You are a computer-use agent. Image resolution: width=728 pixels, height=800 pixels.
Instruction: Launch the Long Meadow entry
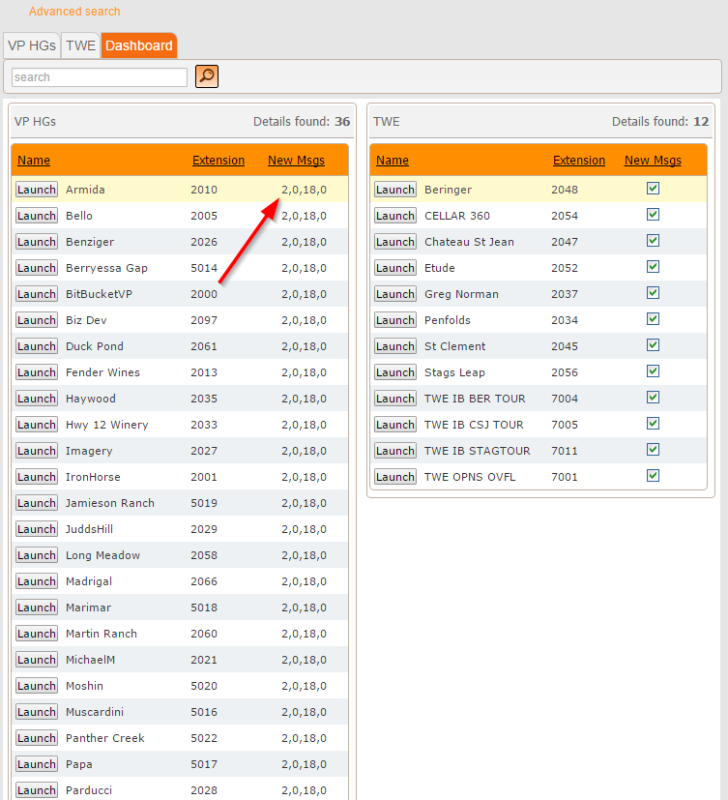click(x=36, y=555)
